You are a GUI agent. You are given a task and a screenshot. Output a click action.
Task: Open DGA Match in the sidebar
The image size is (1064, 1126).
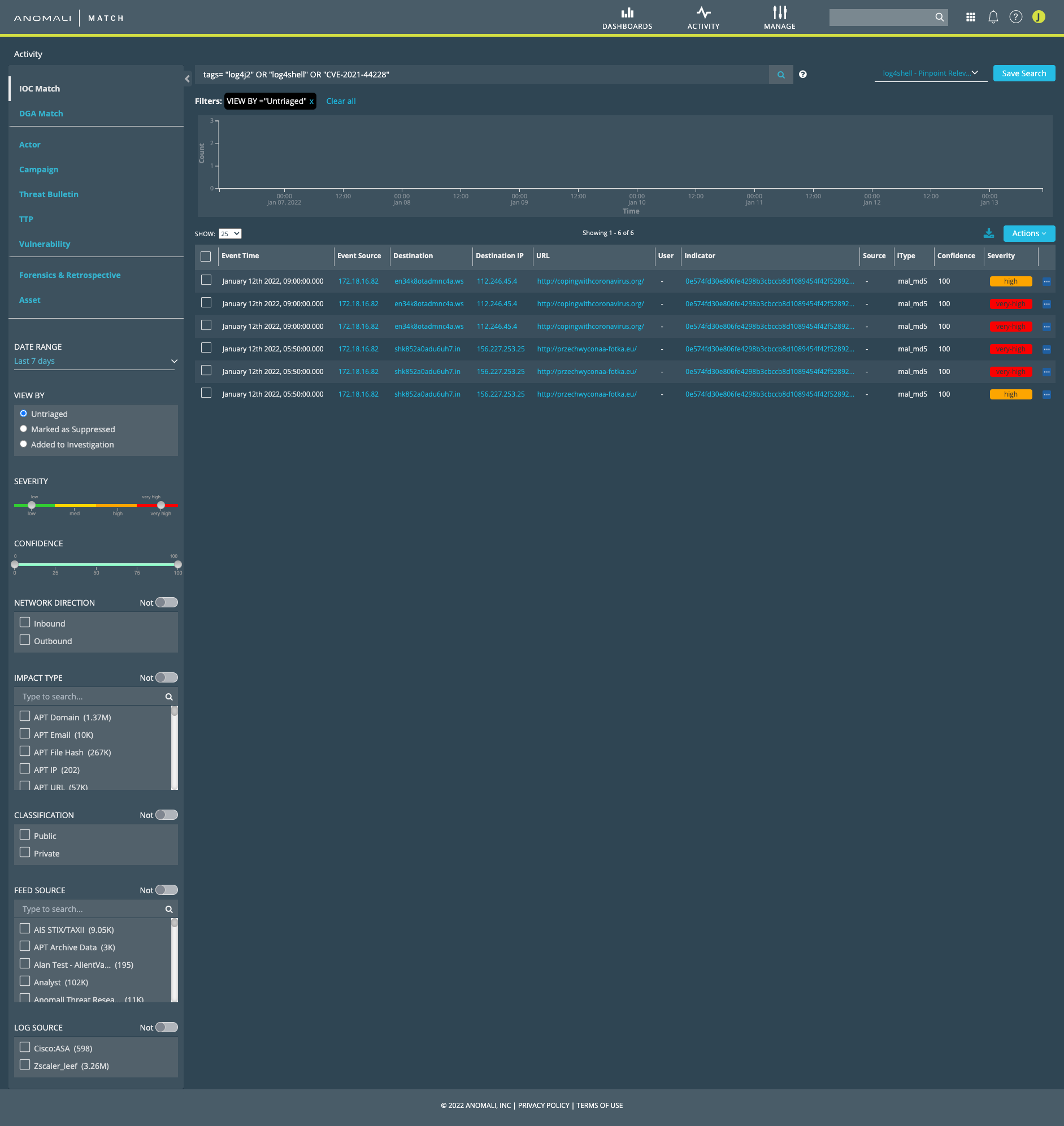point(41,114)
